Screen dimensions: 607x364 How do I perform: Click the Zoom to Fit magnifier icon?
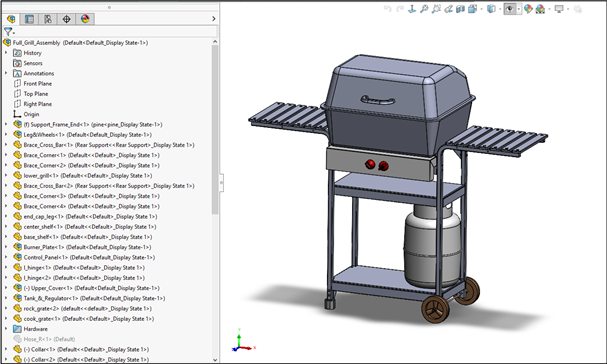[x=424, y=9]
